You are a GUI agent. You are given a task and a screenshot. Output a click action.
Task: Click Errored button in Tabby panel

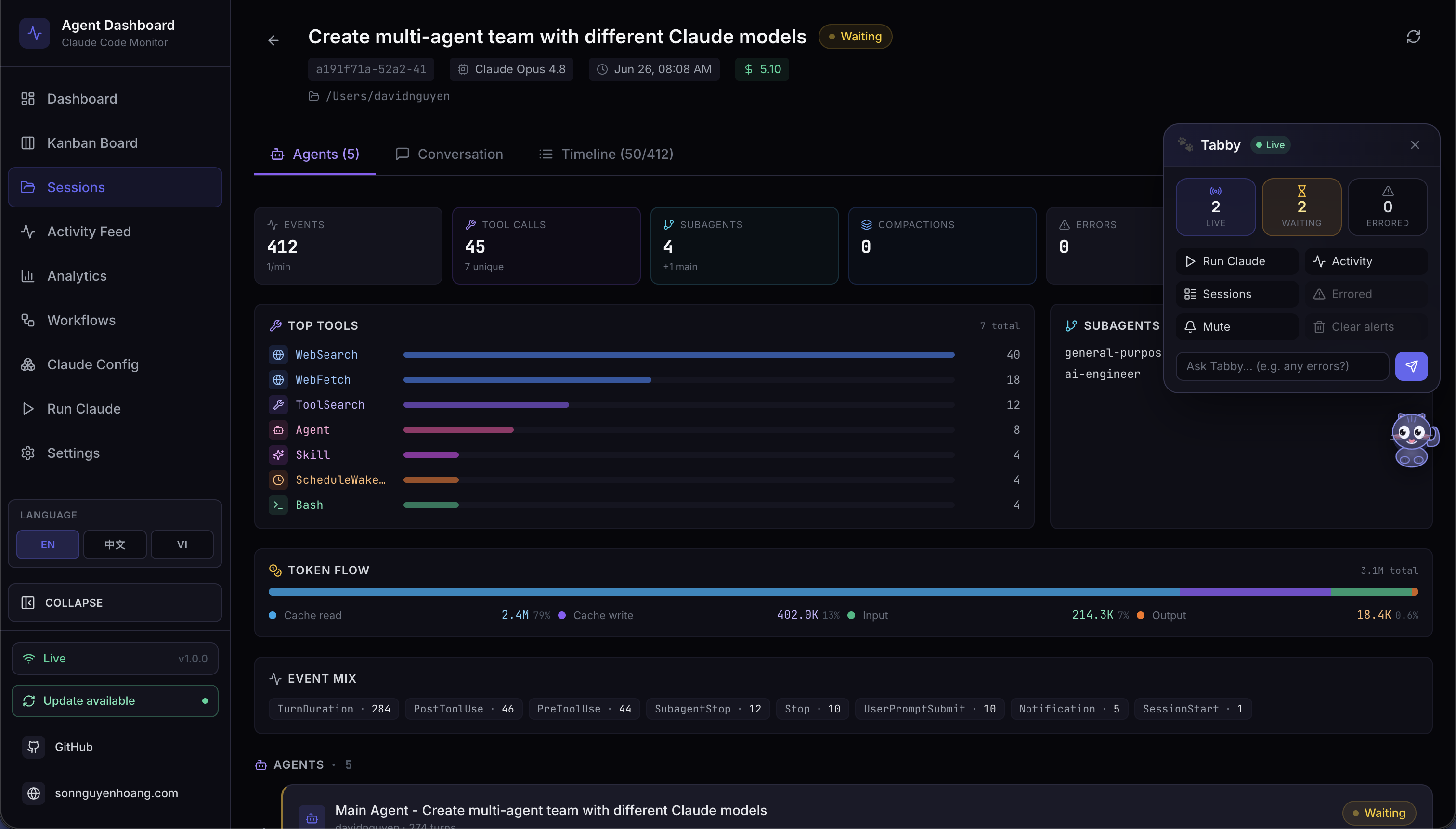click(x=1366, y=294)
